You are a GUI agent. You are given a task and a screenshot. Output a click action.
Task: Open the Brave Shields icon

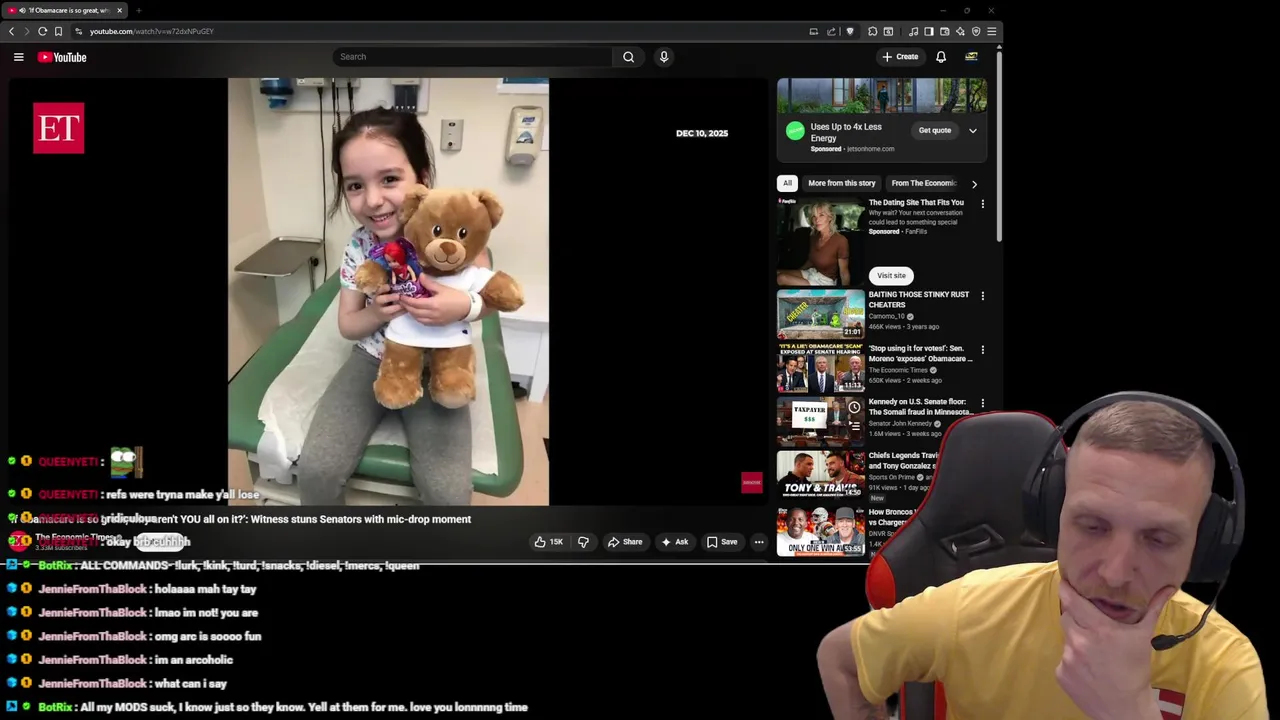tap(850, 31)
